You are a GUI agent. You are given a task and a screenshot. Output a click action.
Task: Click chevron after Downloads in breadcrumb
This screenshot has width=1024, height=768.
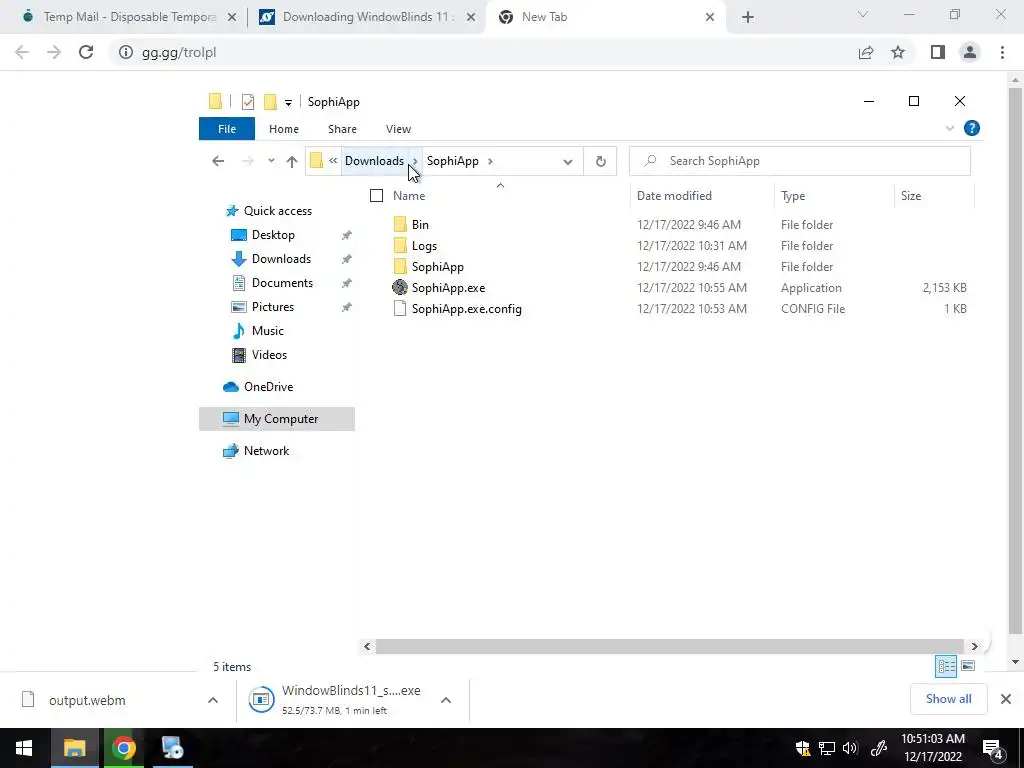(415, 161)
